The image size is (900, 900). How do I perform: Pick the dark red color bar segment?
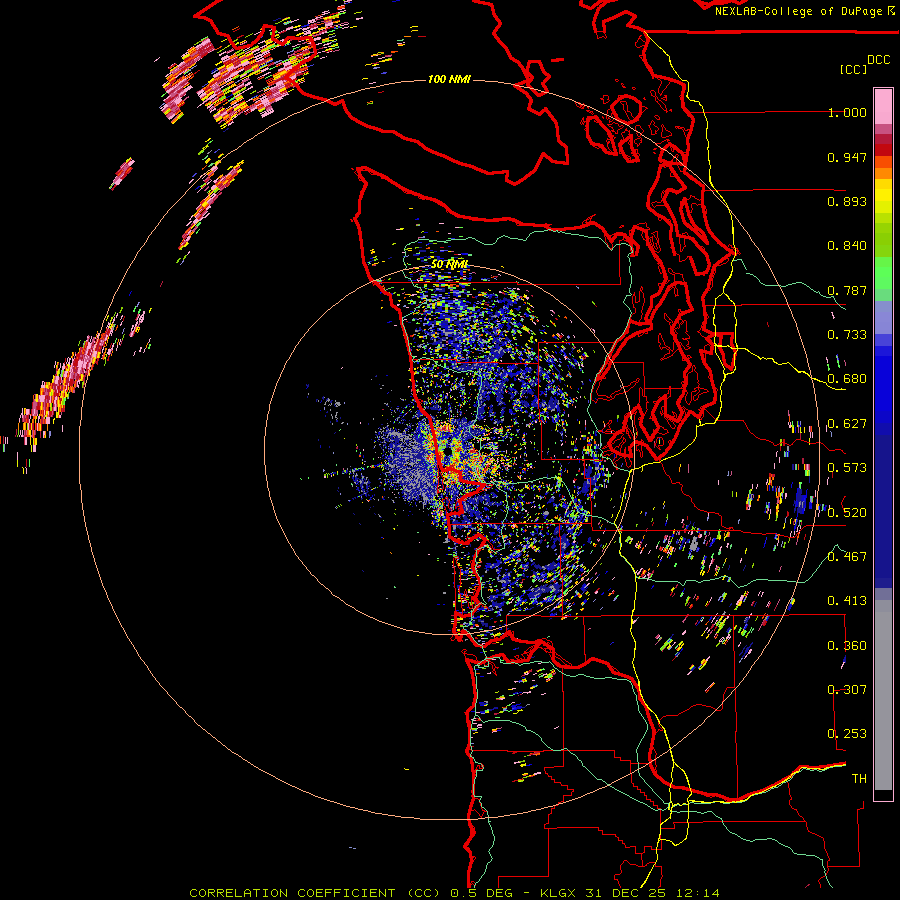[883, 150]
